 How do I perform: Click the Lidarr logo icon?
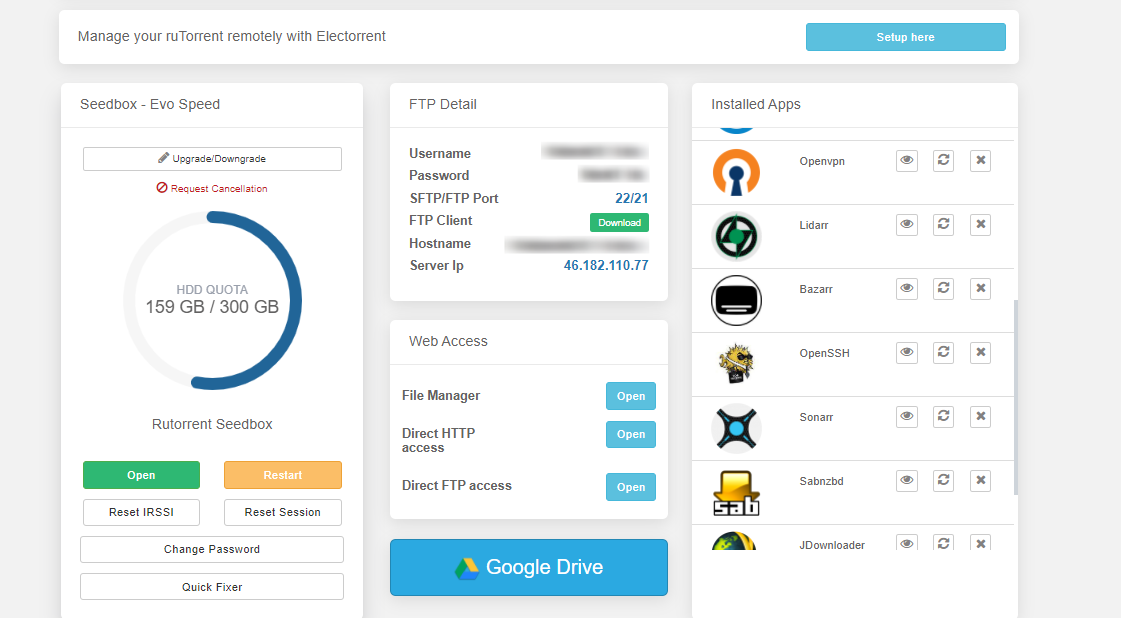pyautogui.click(x=736, y=236)
